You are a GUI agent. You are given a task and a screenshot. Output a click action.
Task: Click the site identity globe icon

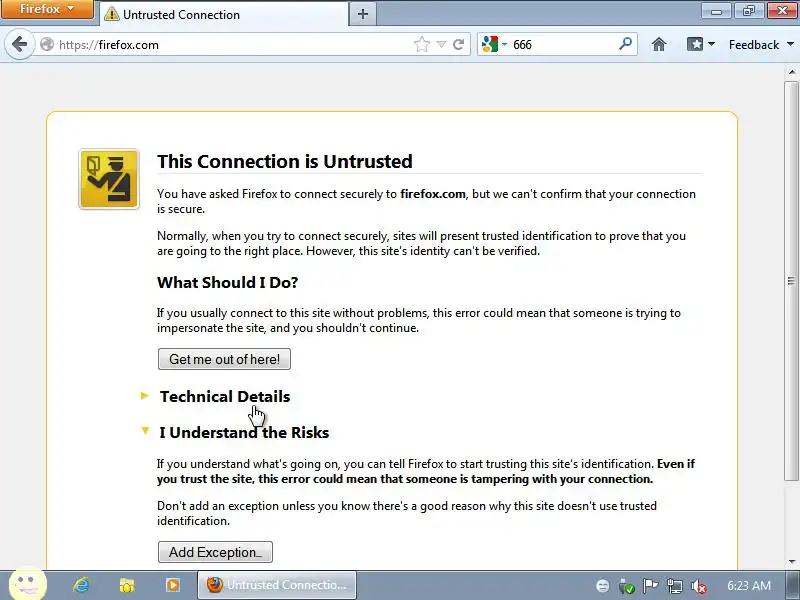click(47, 44)
